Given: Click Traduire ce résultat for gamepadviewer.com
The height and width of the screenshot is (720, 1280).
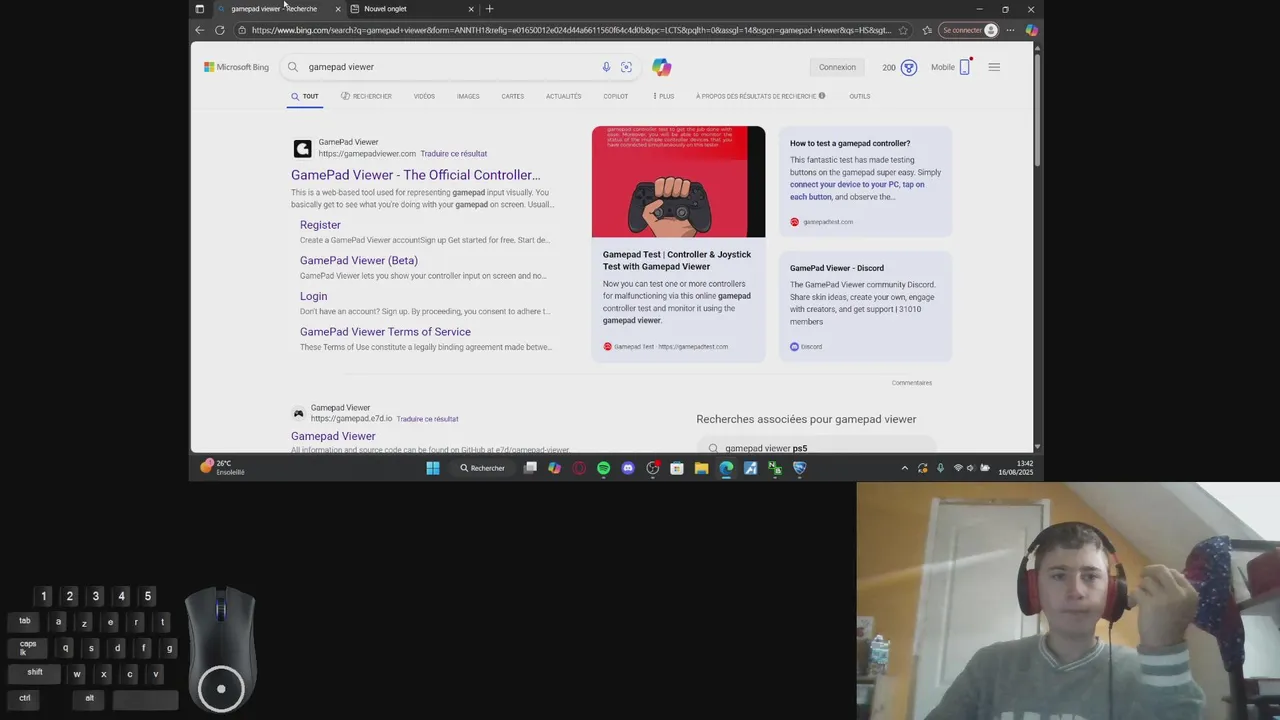Looking at the screenshot, I should pyautogui.click(x=453, y=154).
